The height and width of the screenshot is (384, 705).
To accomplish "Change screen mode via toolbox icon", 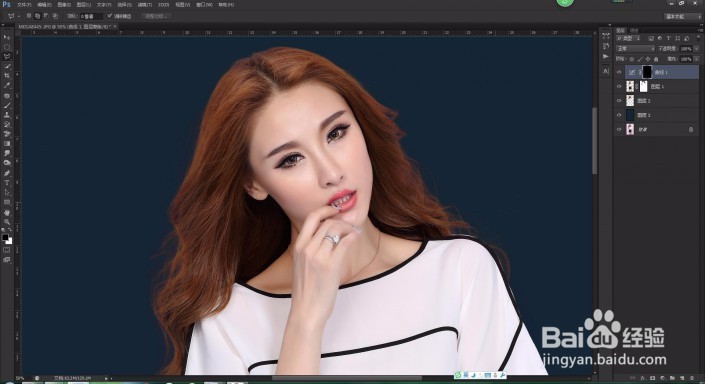I will click(x=7, y=259).
